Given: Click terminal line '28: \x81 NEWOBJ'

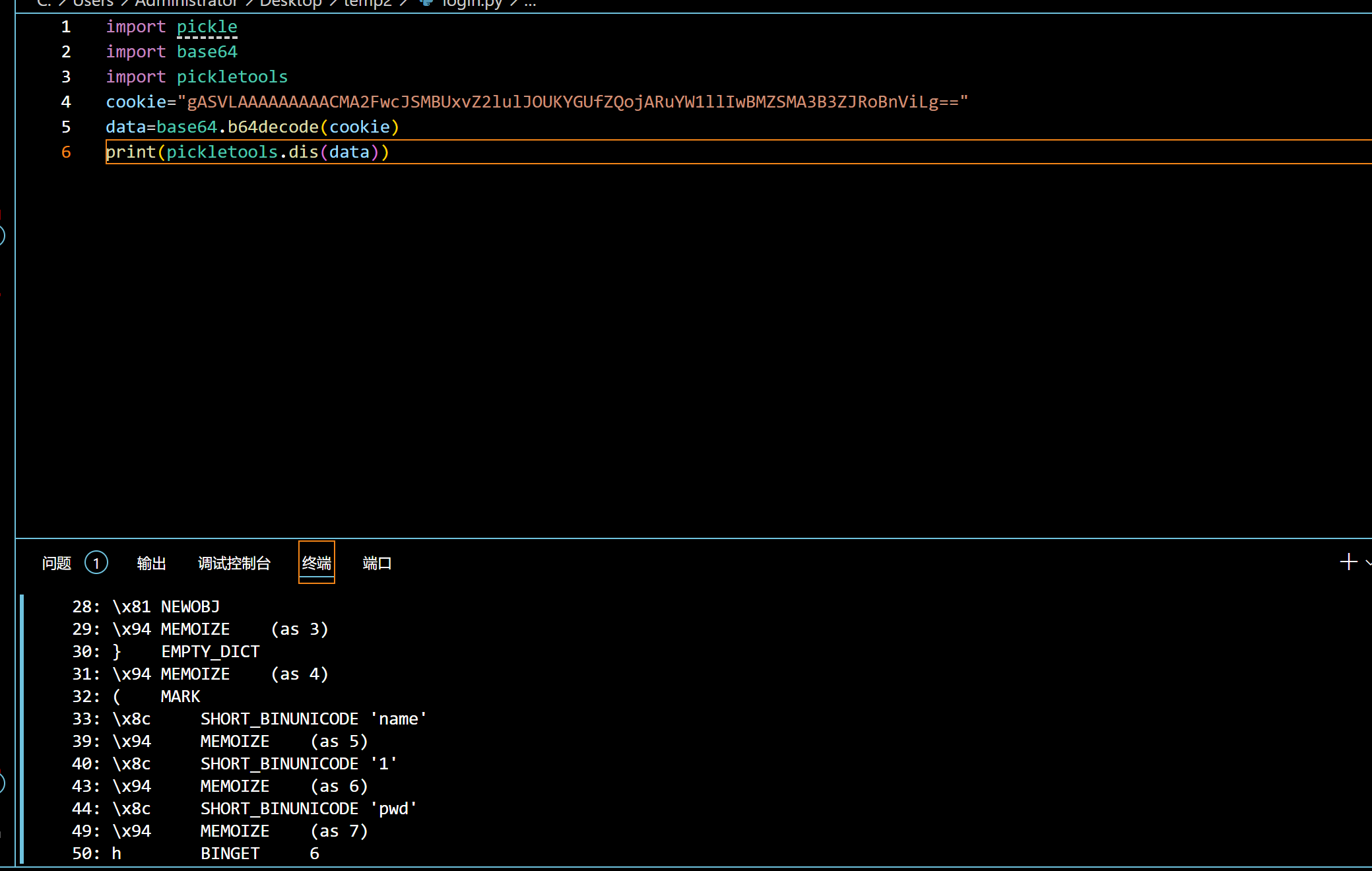Looking at the screenshot, I should pos(146,606).
